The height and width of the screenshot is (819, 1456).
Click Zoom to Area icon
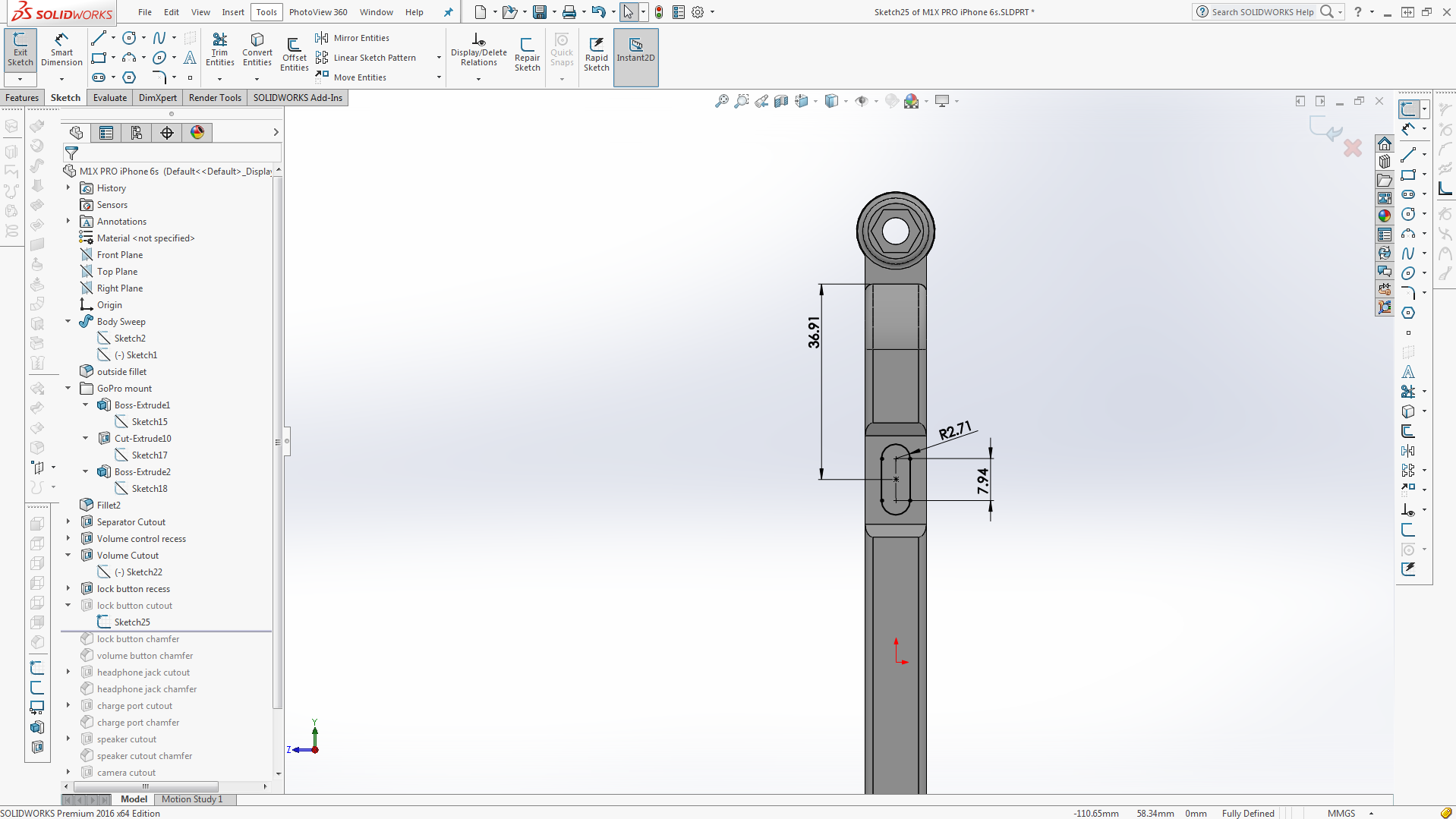742,101
